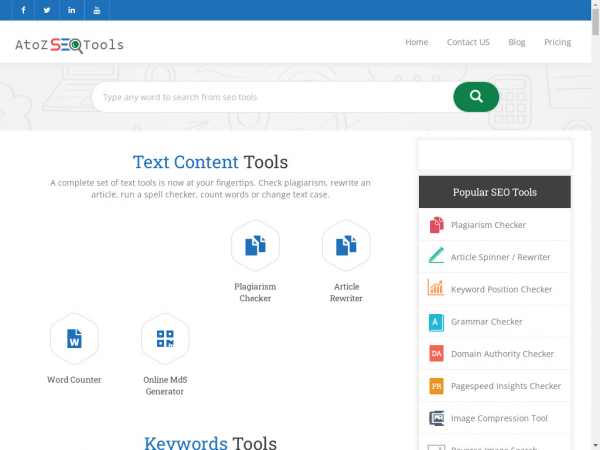This screenshot has width=600, height=450.
Task: Open Domain Authority Checker link
Action: pos(502,354)
